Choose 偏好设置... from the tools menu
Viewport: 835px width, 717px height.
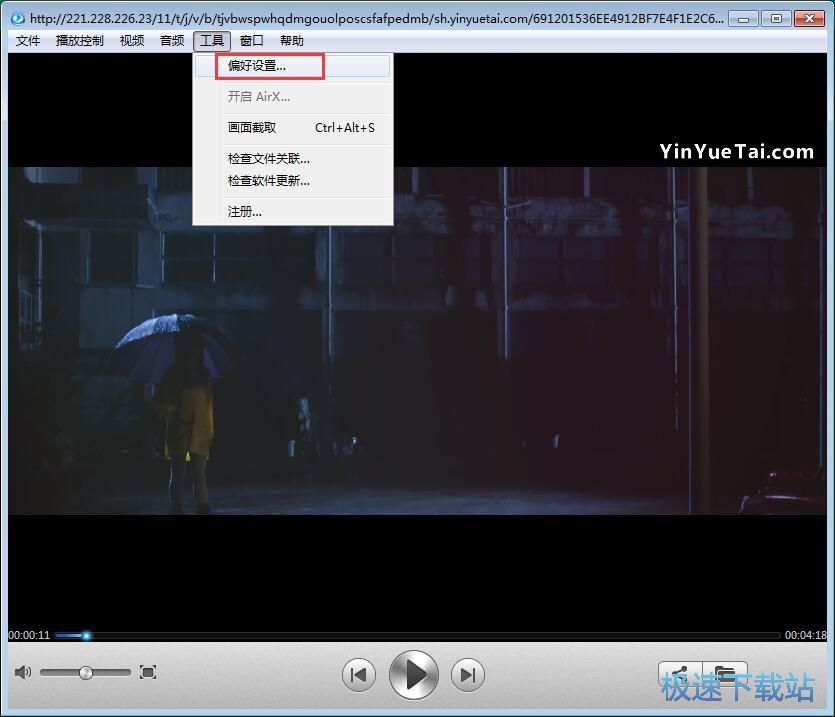pyautogui.click(x=293, y=66)
